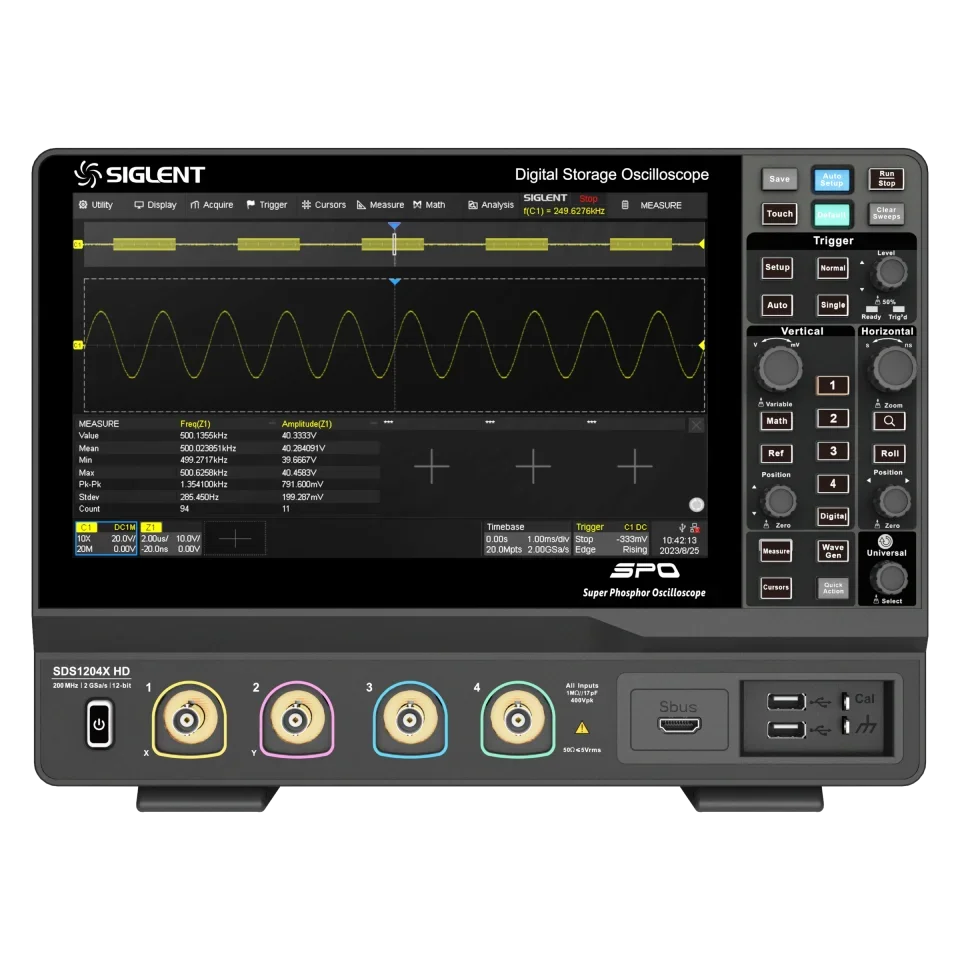Click the Horizontal timebase knob
This screenshot has height=960, width=960.
tap(894, 369)
